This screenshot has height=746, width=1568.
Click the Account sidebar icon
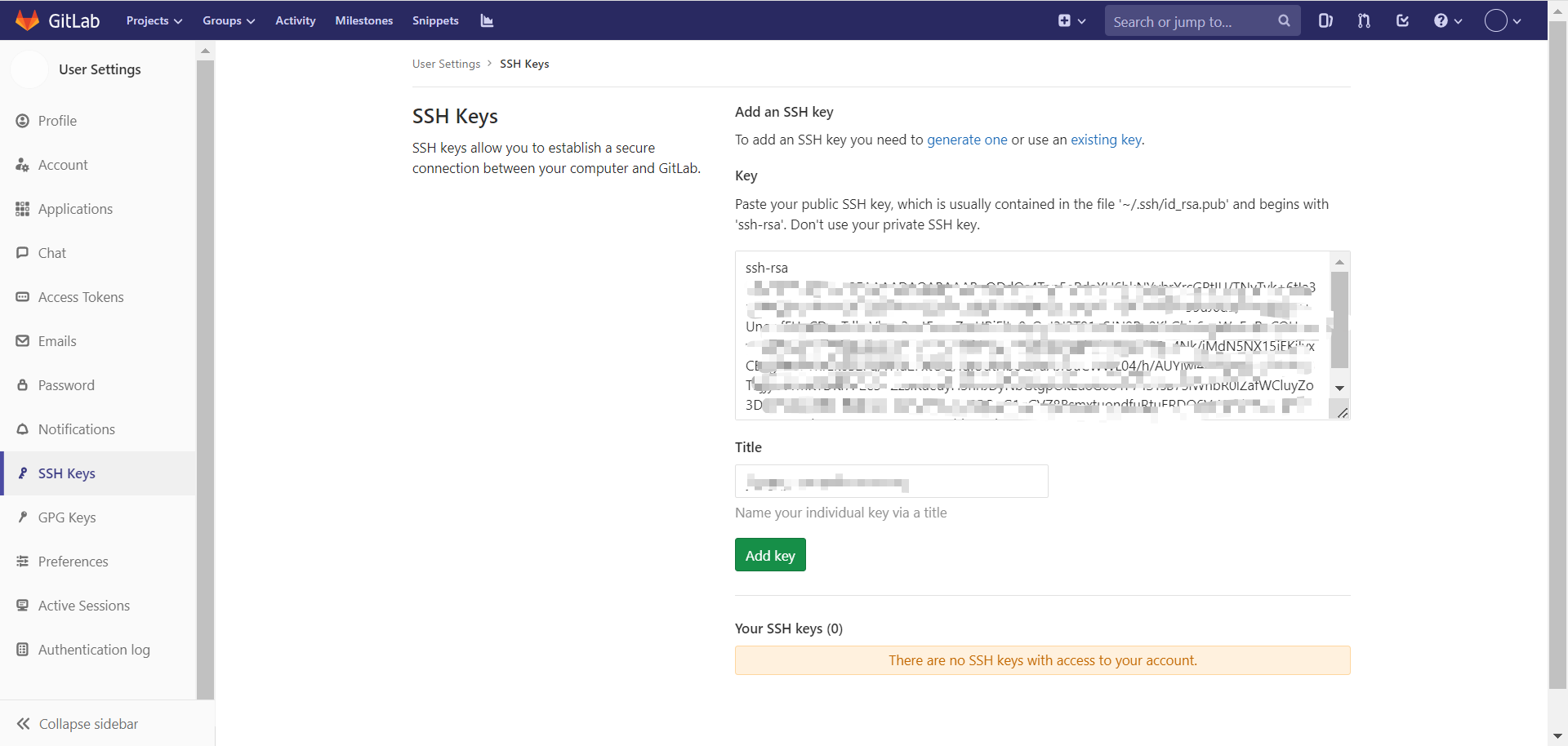pyautogui.click(x=23, y=165)
